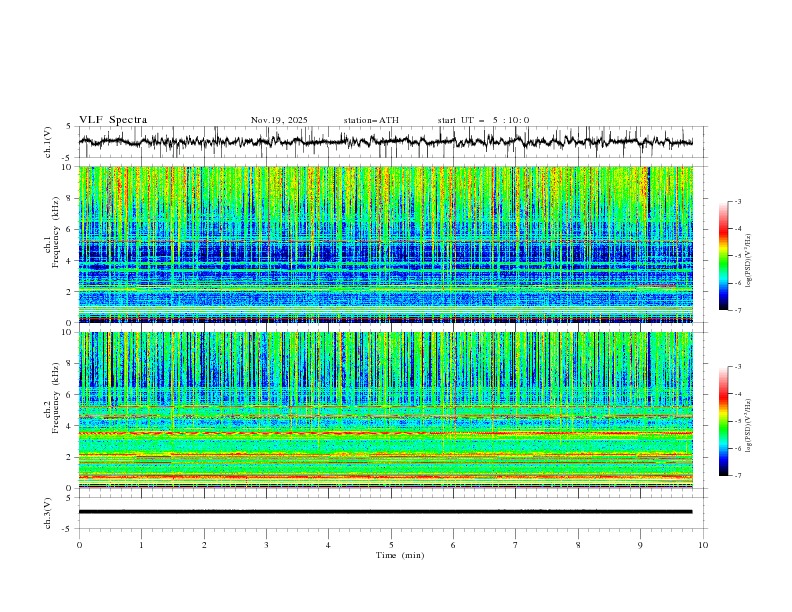792x612 pixels.
Task: Click the ch.3 flat voltage trace
Action: (385, 512)
